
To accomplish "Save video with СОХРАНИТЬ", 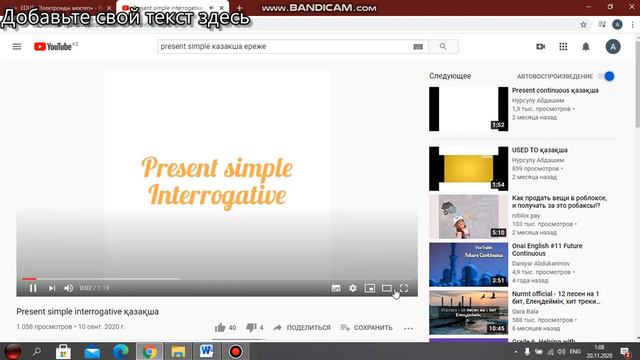I will [367, 328].
